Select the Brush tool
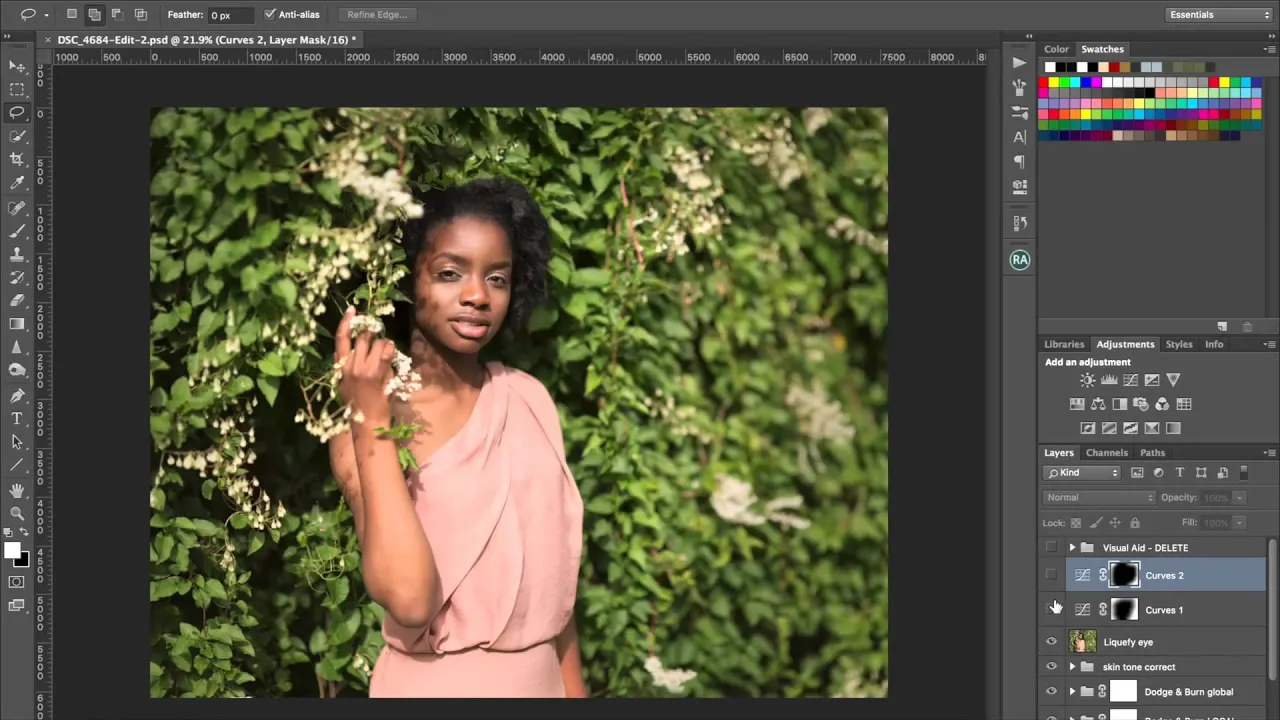Image resolution: width=1280 pixels, height=720 pixels. [17, 231]
